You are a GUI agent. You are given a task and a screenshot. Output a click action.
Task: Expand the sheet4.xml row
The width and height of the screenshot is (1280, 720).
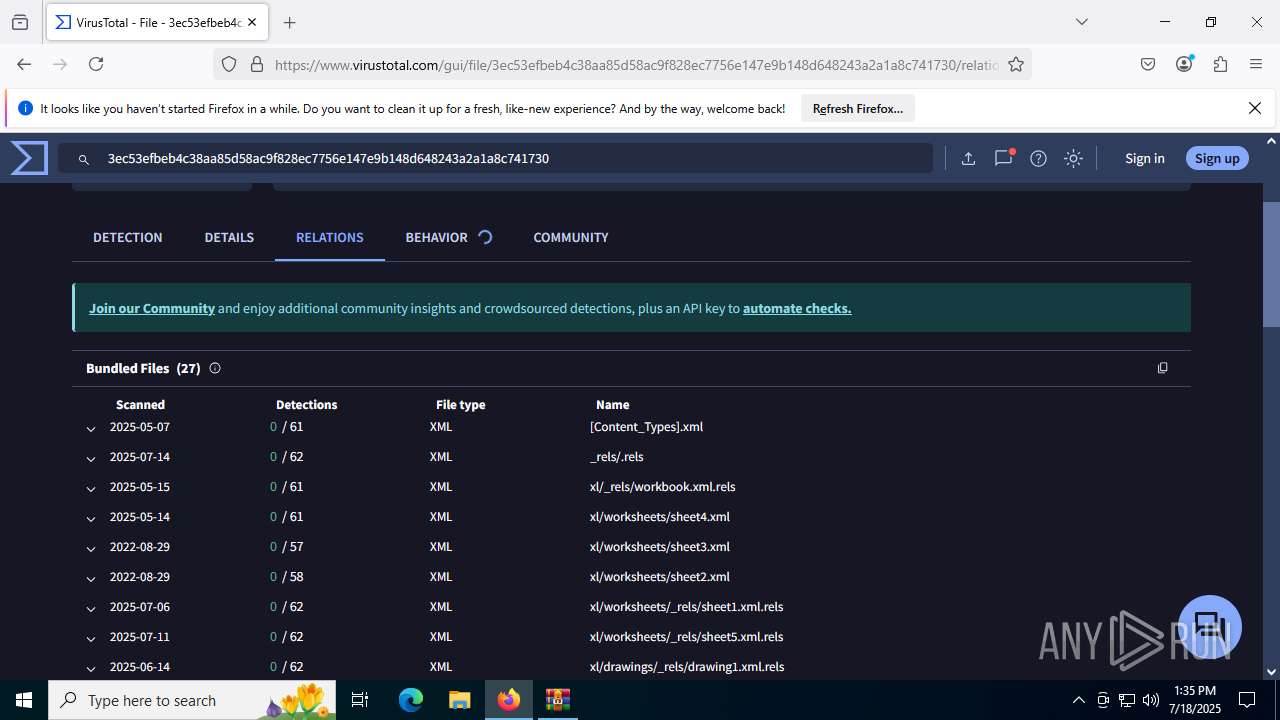(x=91, y=518)
